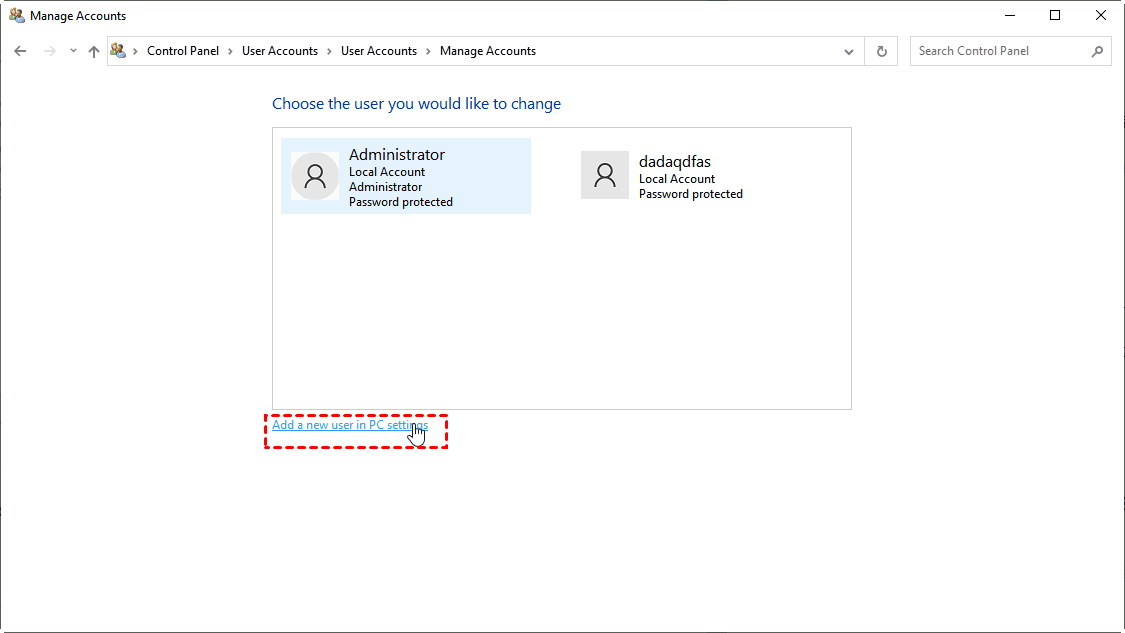Click the Manage Accounts breadcrumb
Screen dimensions: 1125x633
pos(488,51)
